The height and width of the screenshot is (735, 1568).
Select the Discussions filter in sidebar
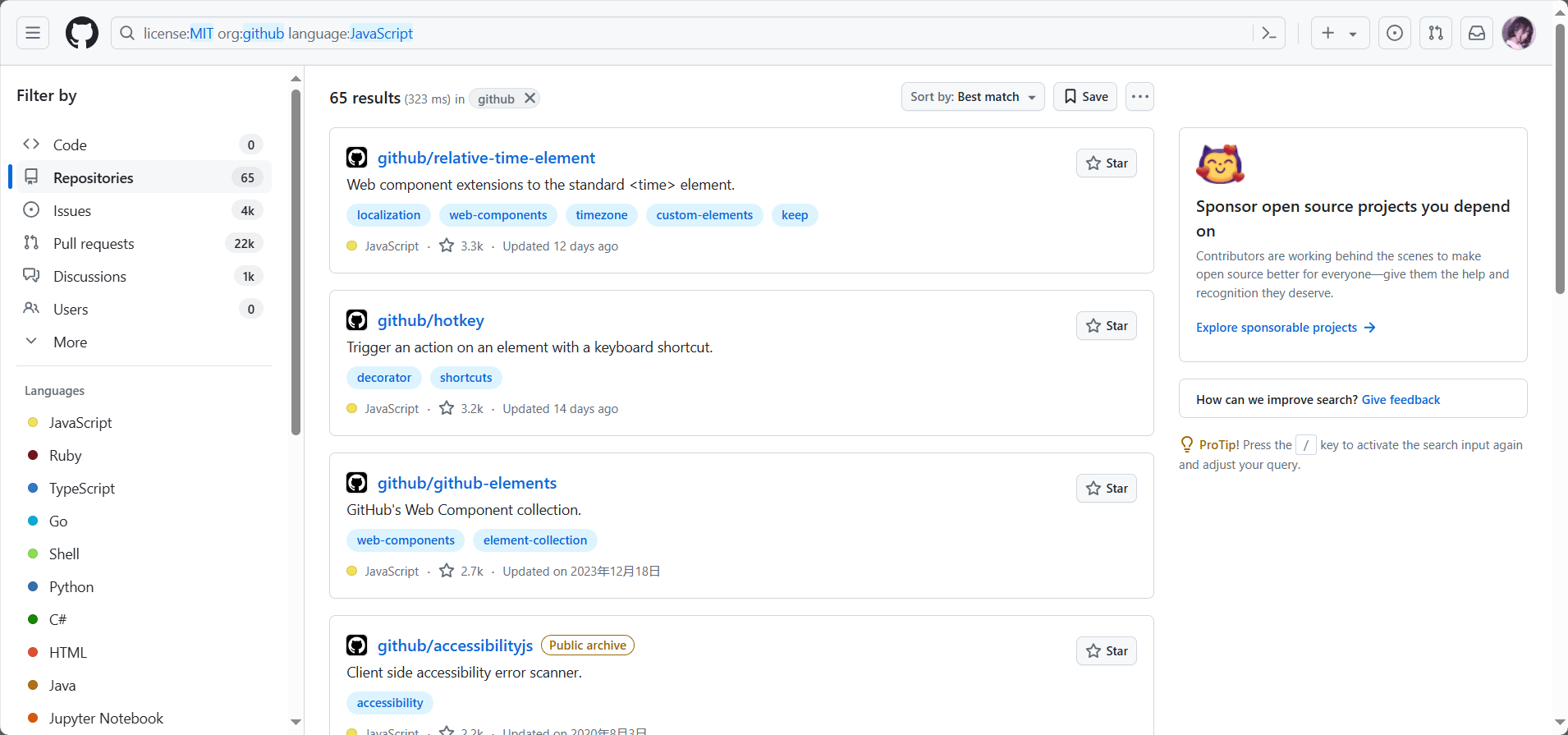tap(89, 276)
